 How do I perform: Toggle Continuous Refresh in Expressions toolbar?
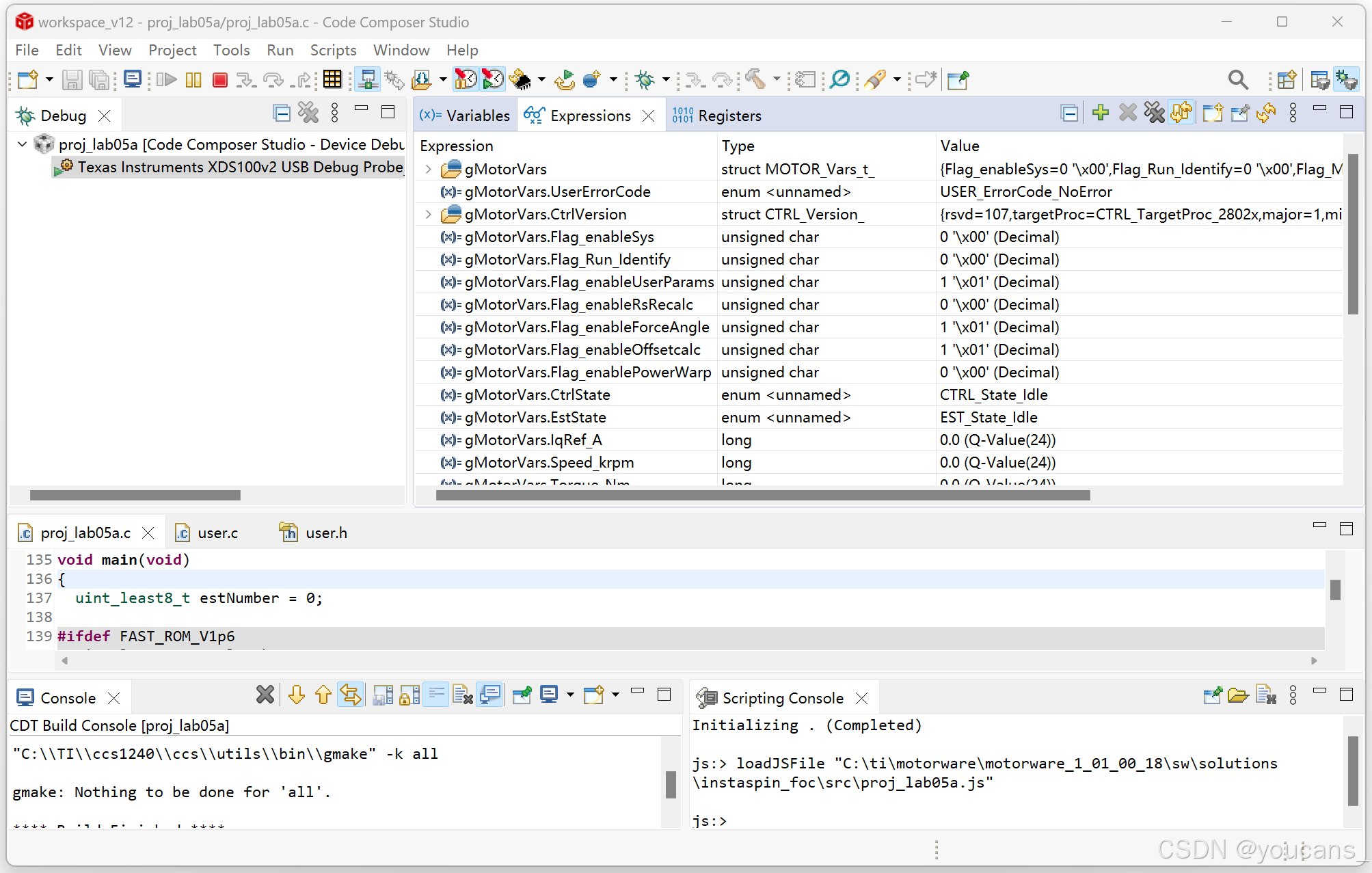click(x=1182, y=113)
